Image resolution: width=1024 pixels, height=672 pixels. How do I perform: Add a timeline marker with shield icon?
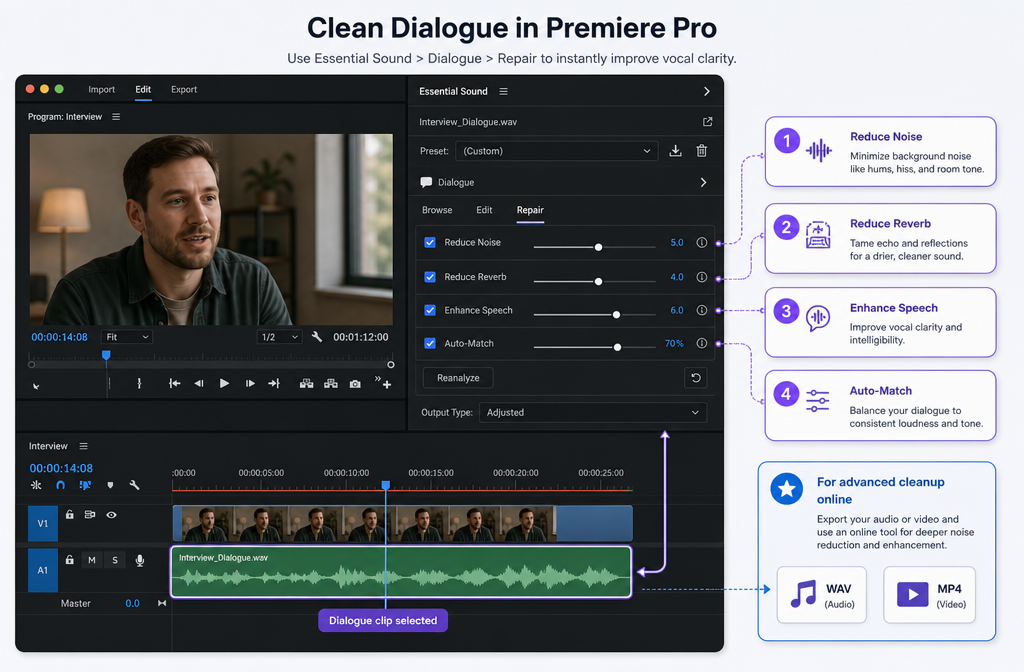[x=110, y=485]
